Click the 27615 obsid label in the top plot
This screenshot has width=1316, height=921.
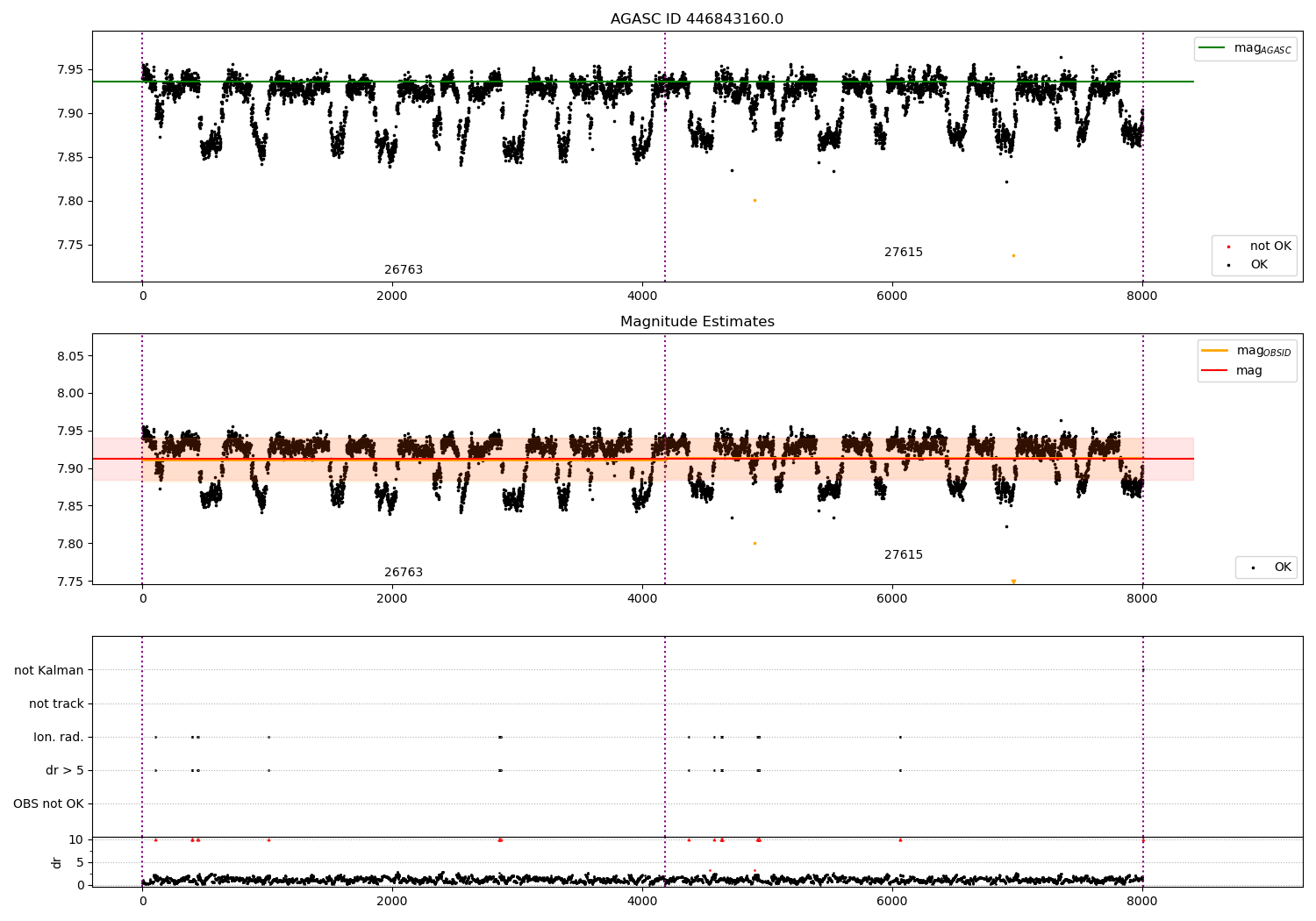click(904, 253)
